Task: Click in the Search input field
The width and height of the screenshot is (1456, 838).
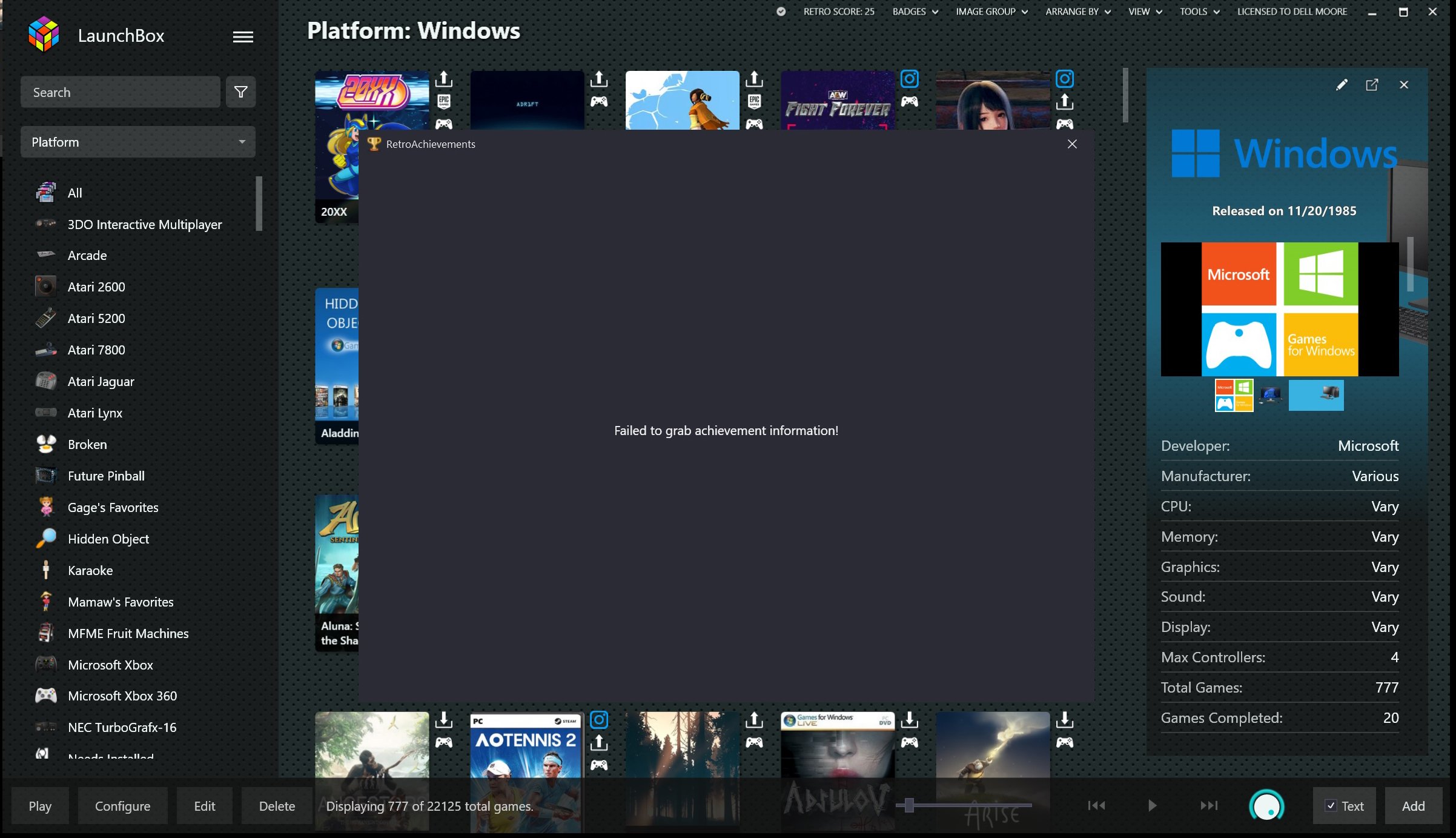Action: [121, 92]
